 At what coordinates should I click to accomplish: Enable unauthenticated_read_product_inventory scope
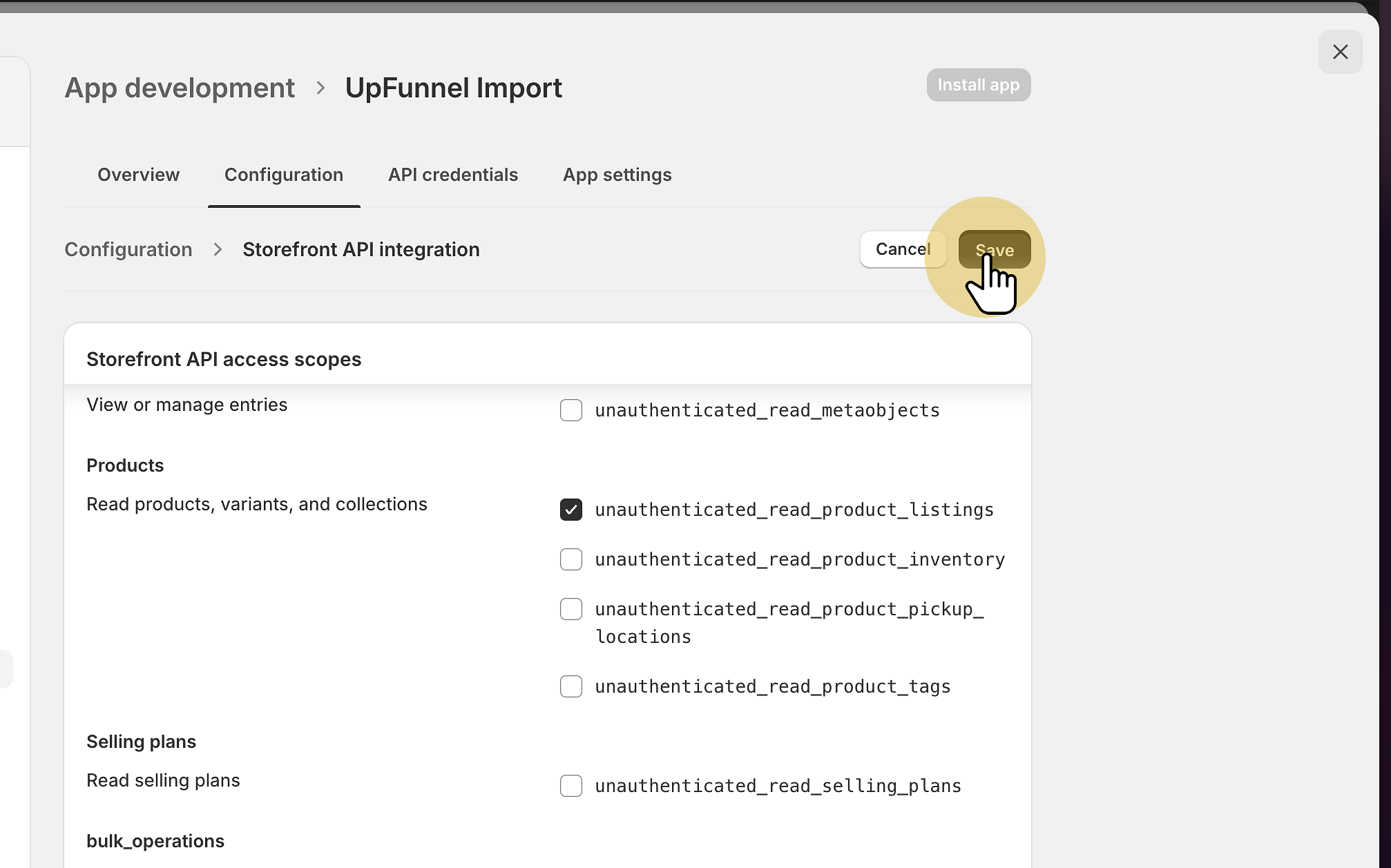[571, 559]
